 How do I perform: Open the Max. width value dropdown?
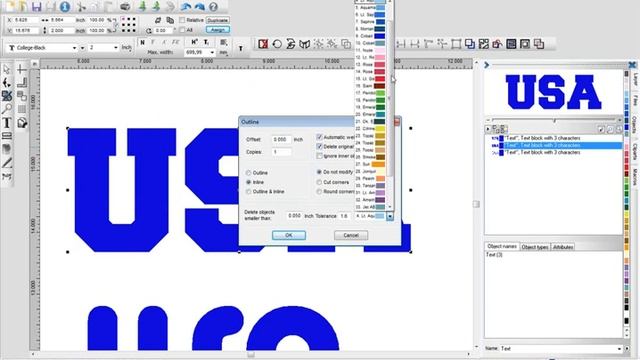pos(212,53)
